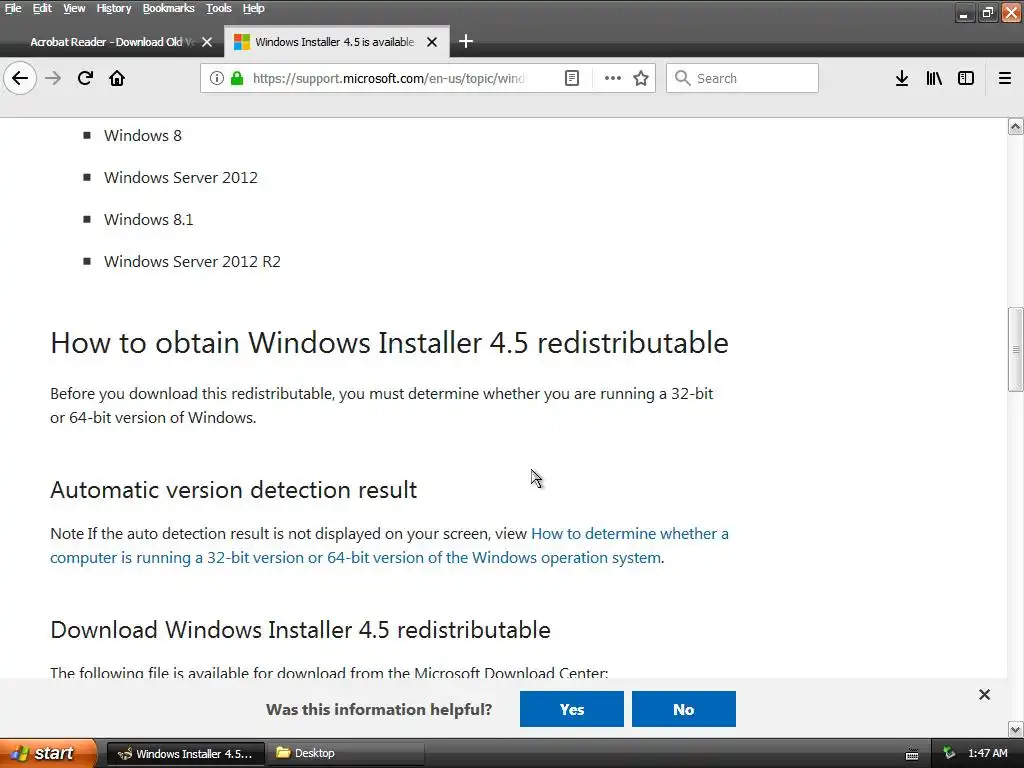Bookmark this page with the star
1024x768 pixels.
[x=641, y=78]
